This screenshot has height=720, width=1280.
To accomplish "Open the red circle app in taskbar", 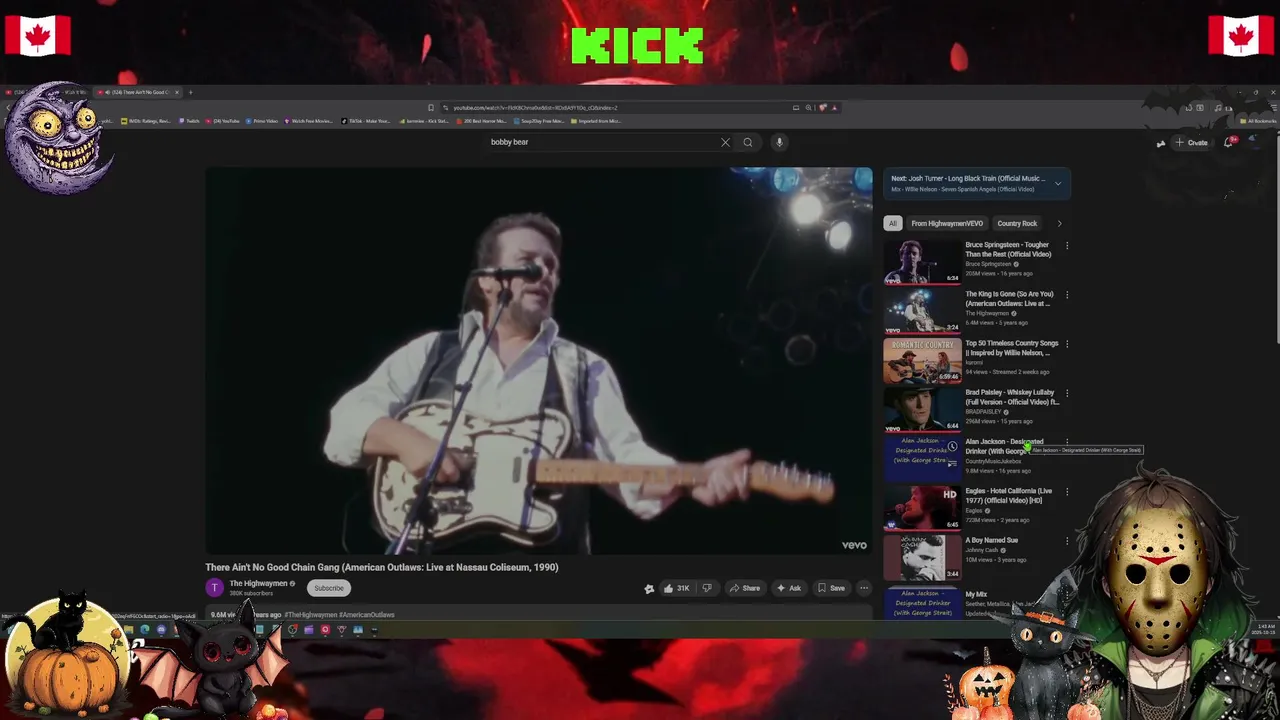I will tap(325, 629).
